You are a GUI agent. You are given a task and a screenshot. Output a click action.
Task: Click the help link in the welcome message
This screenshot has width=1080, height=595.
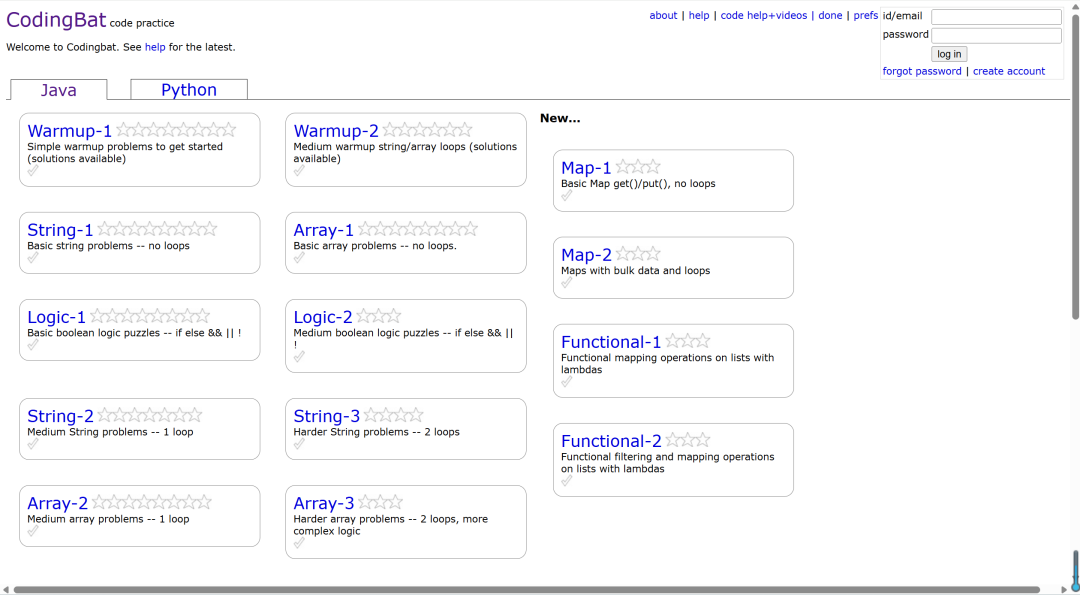155,48
